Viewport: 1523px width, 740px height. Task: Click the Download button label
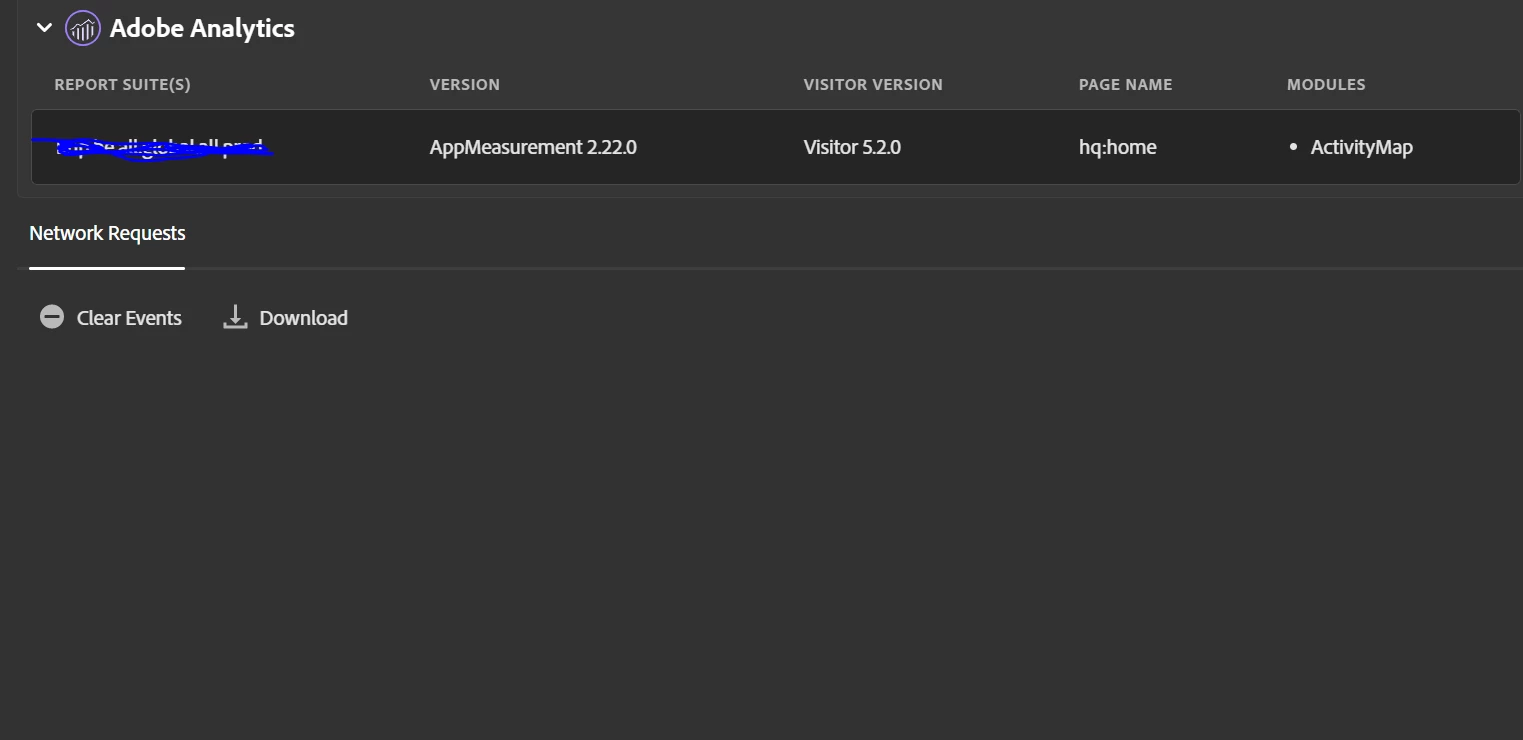click(304, 318)
